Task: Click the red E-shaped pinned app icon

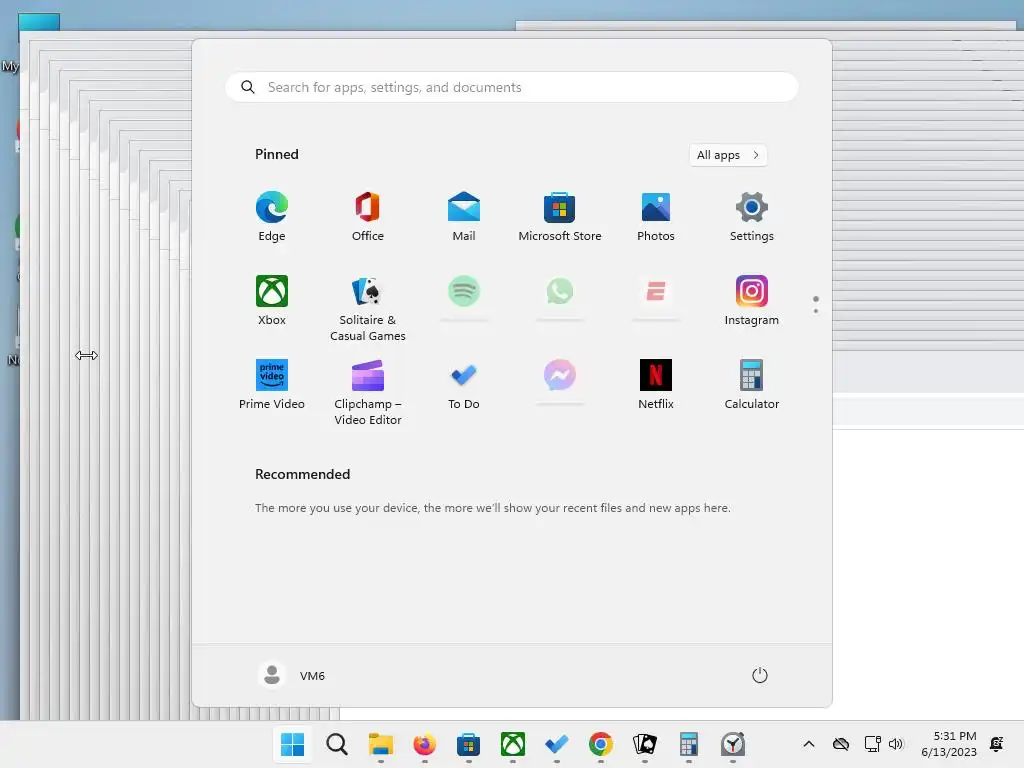Action: 656,291
